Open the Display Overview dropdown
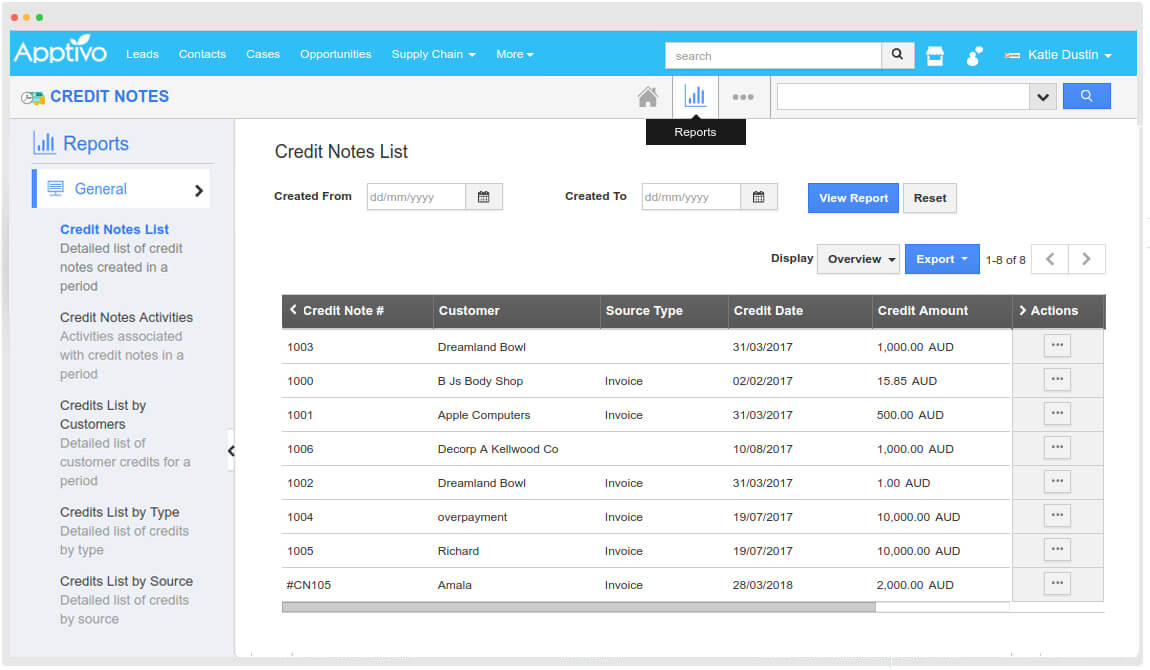 click(858, 259)
